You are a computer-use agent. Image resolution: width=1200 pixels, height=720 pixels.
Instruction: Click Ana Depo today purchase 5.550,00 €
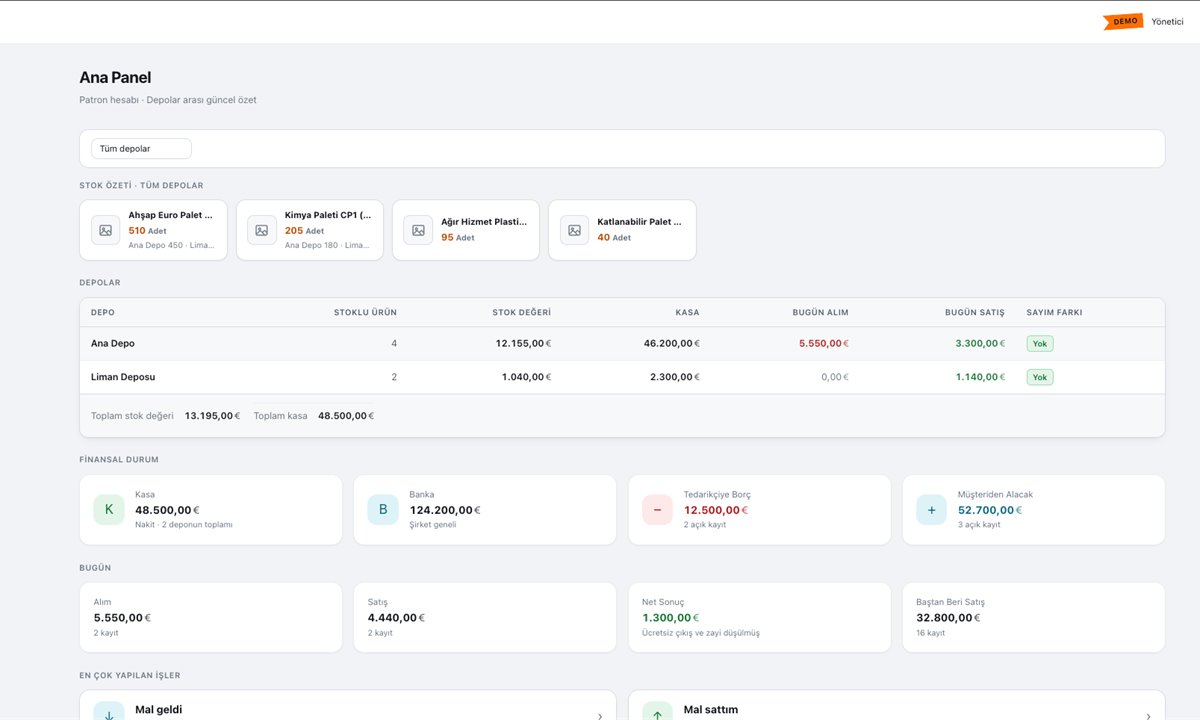point(824,343)
